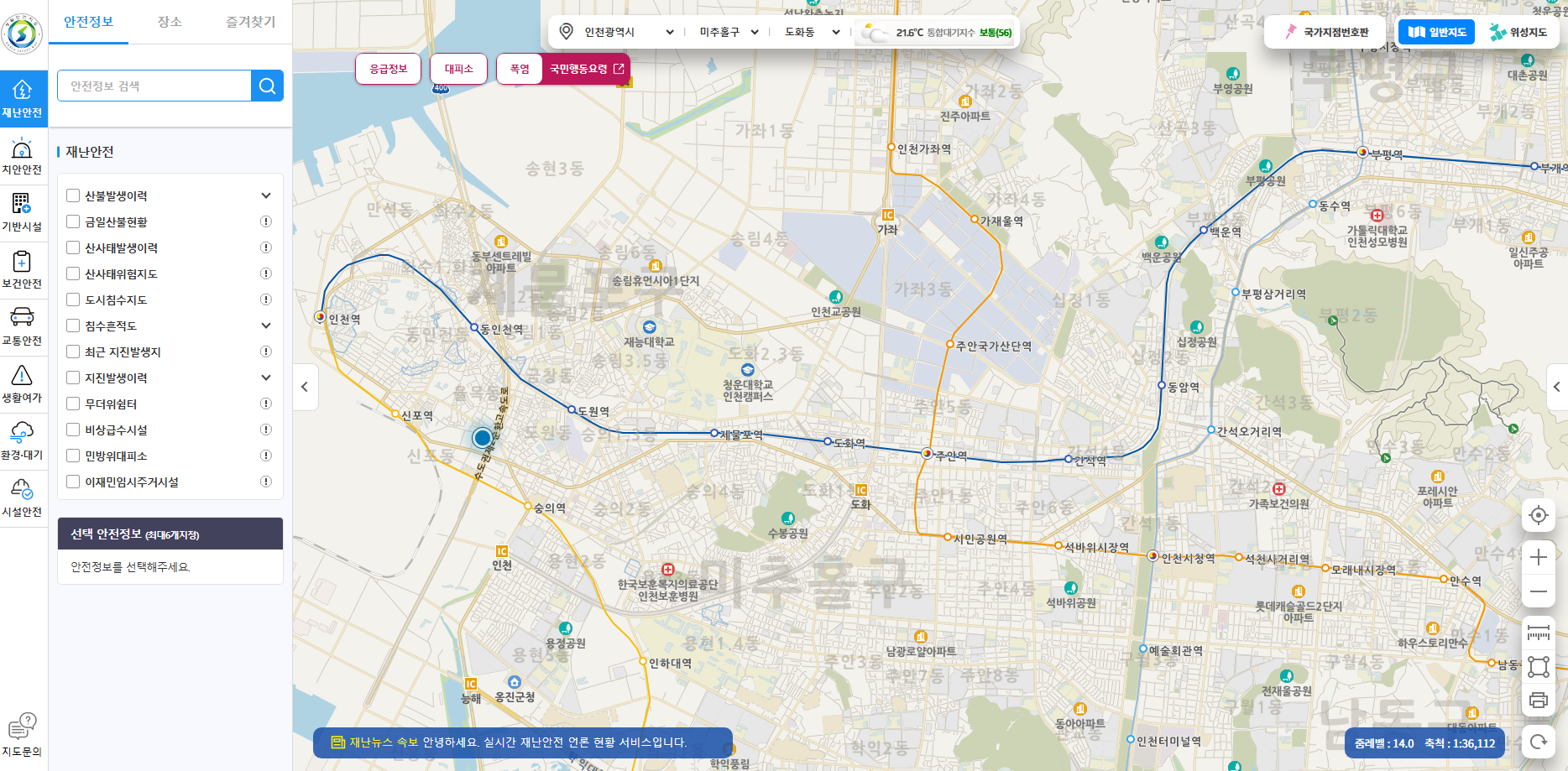Click the 줌레벨 축척 scale indicator

(1424, 743)
